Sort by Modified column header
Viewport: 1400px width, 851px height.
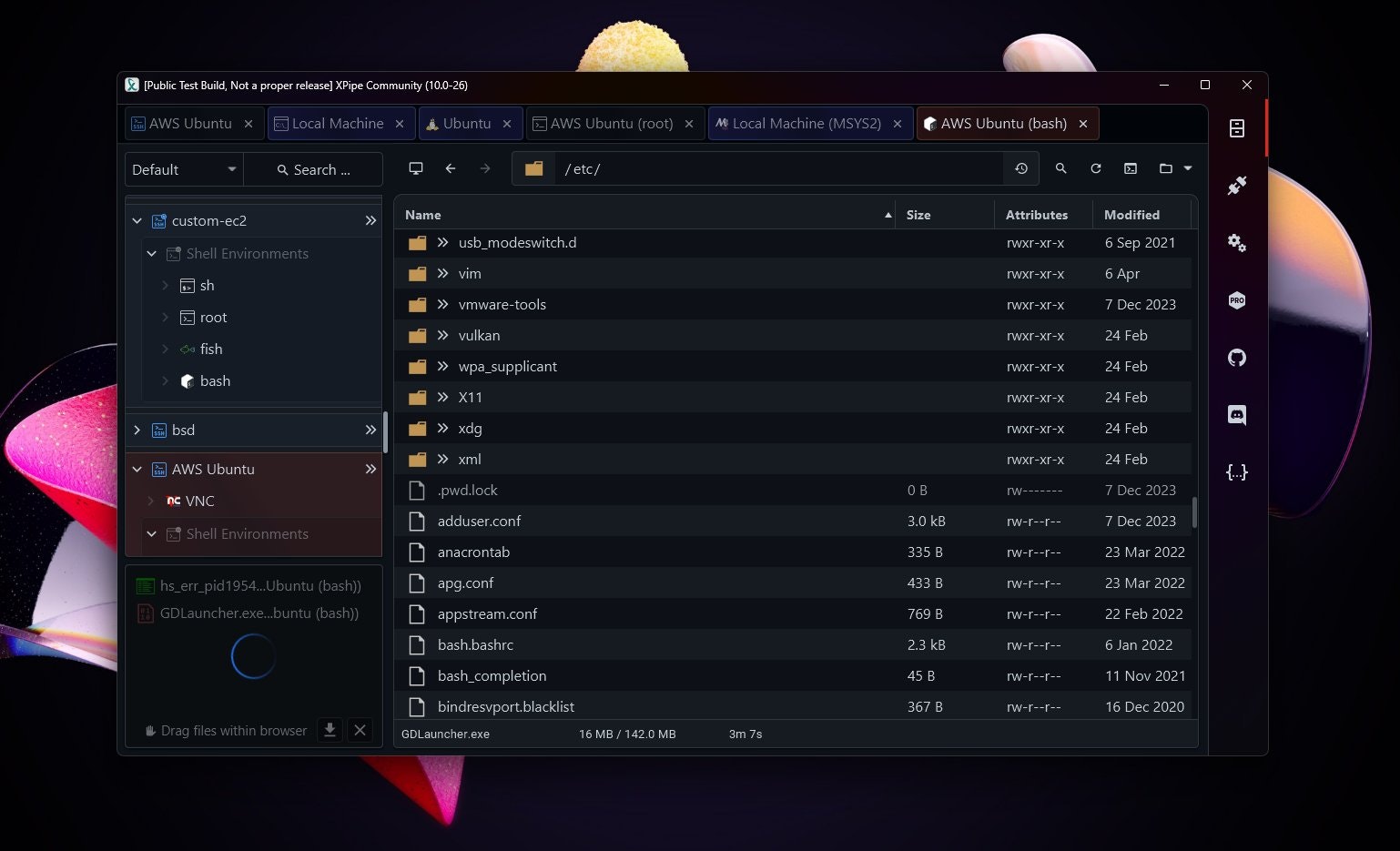(x=1142, y=215)
